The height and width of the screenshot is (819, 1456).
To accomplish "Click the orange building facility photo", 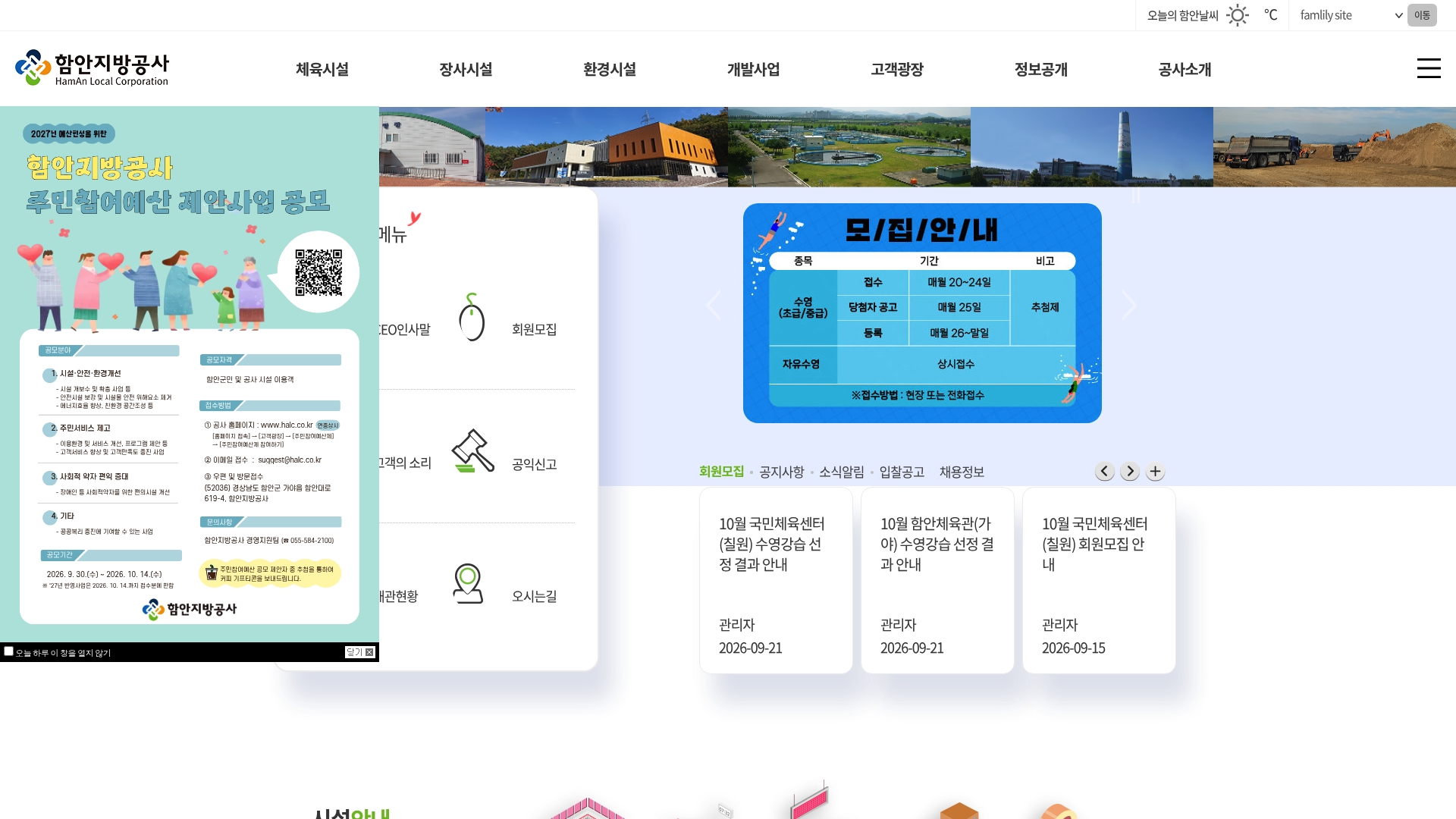I will pyautogui.click(x=607, y=146).
